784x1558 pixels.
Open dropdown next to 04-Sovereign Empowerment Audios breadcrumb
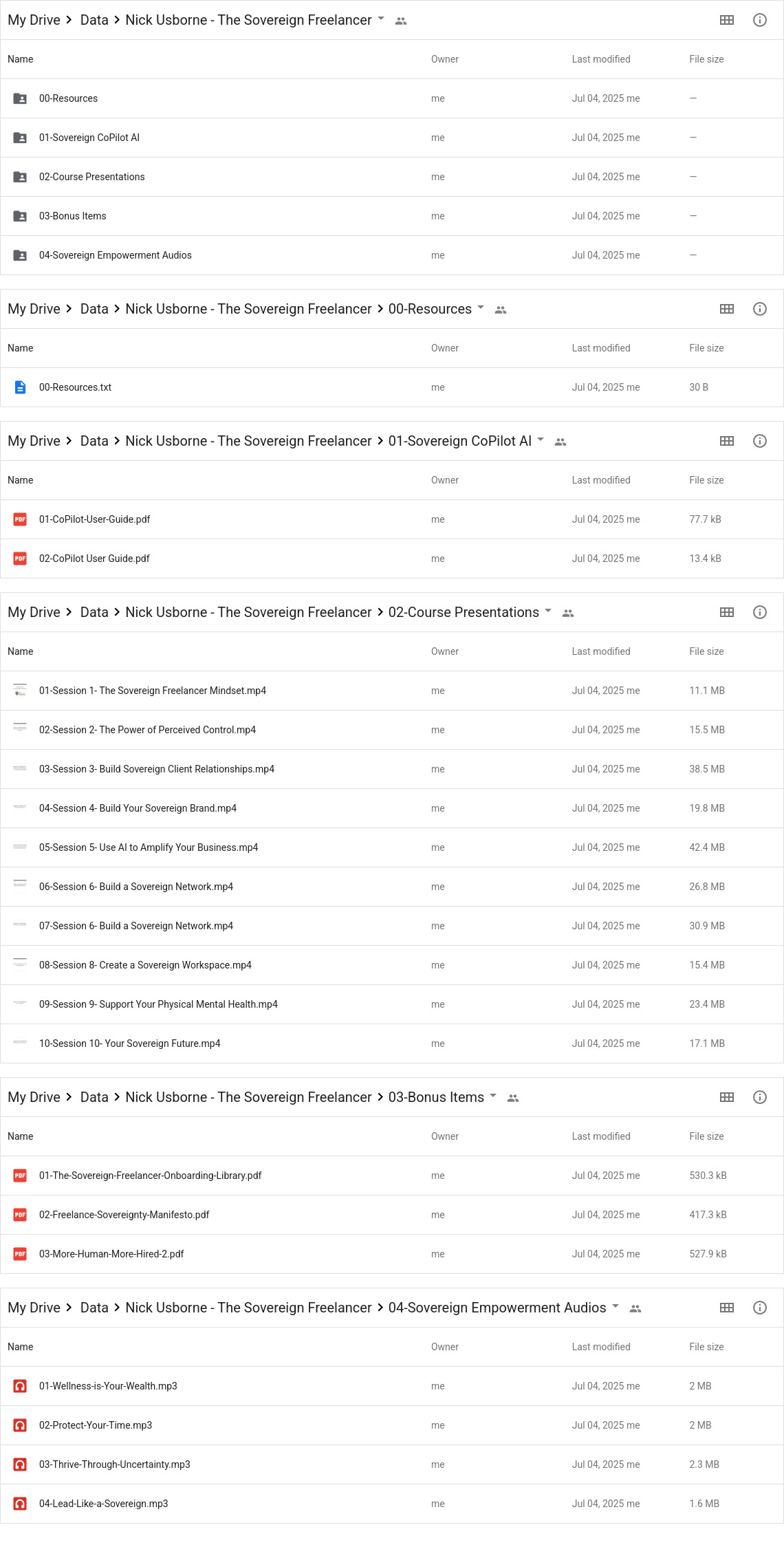[616, 1306]
